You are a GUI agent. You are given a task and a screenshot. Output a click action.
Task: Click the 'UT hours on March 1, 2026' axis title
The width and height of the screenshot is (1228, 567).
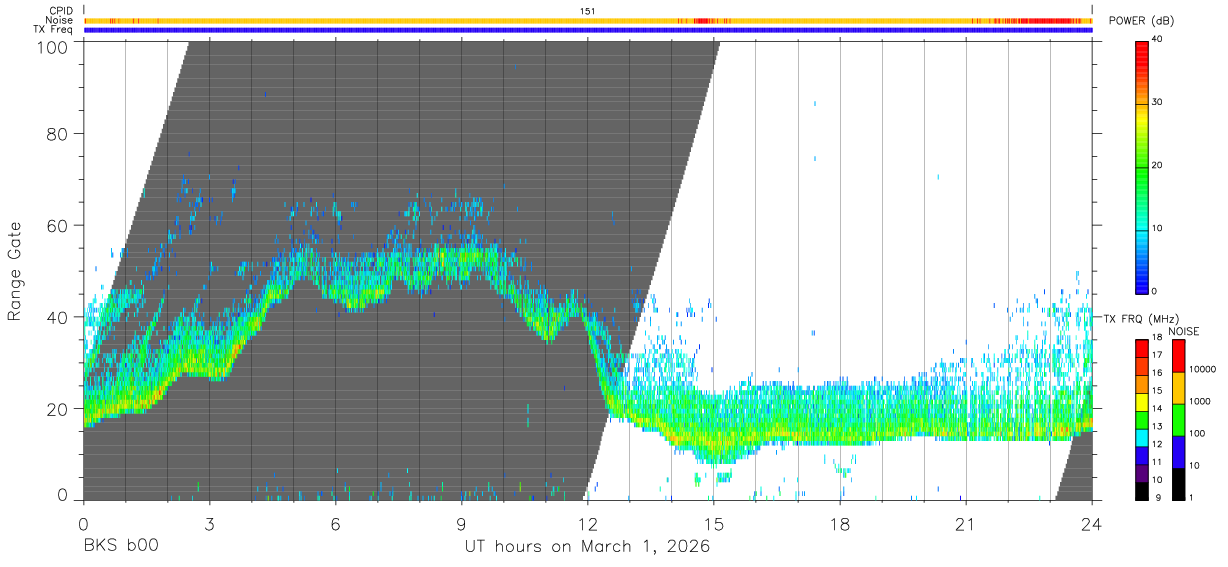(x=587, y=547)
